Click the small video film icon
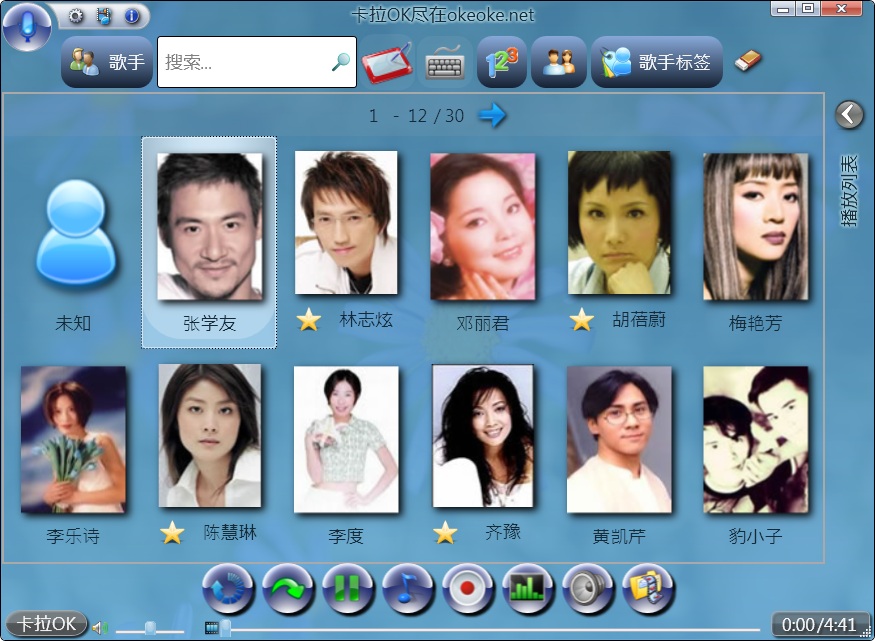Screen dimensions: 875x641 (x=211, y=628)
